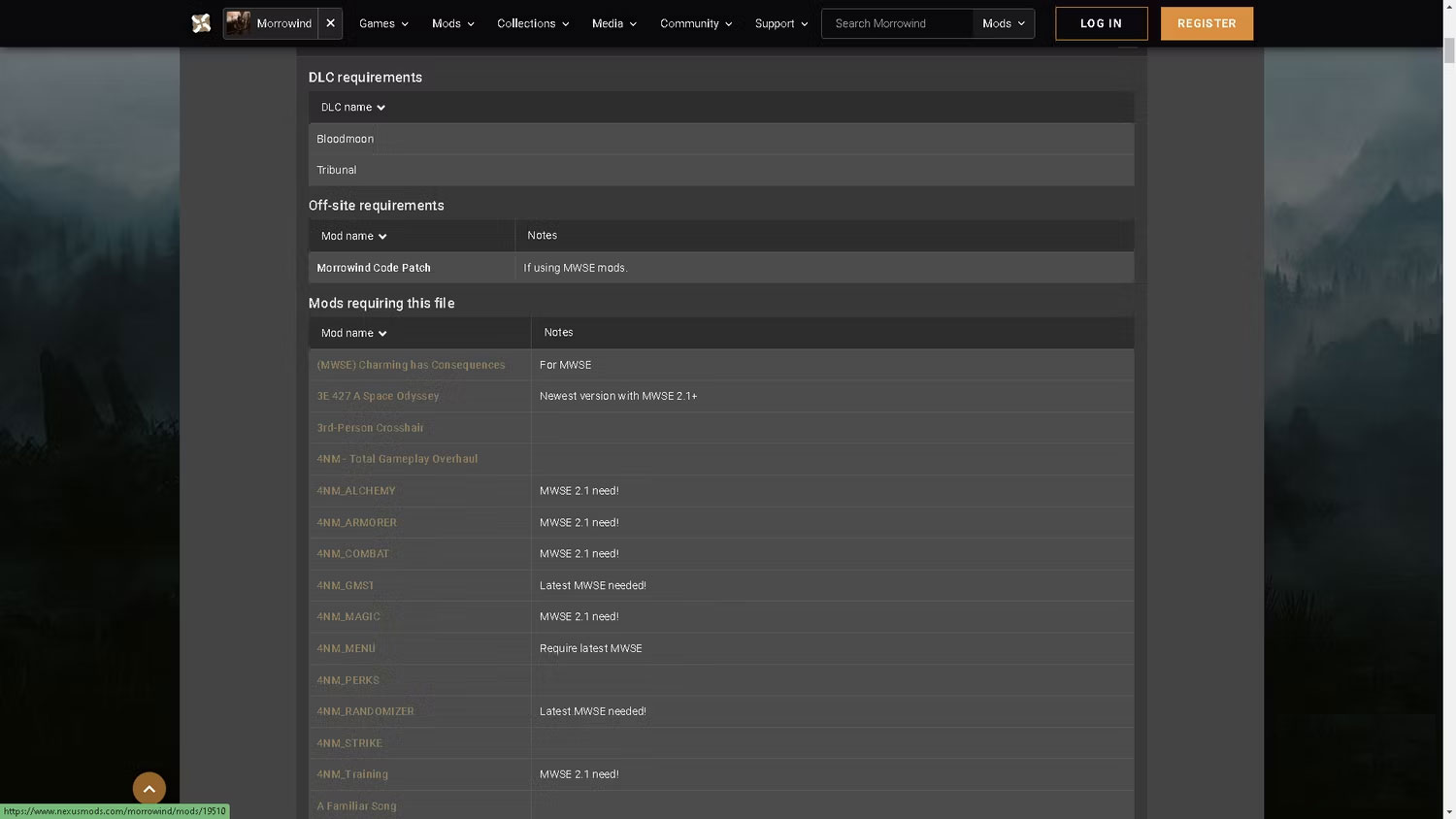Open the A Familiar Song mod
This screenshot has width=1456, height=819.
pyautogui.click(x=356, y=805)
